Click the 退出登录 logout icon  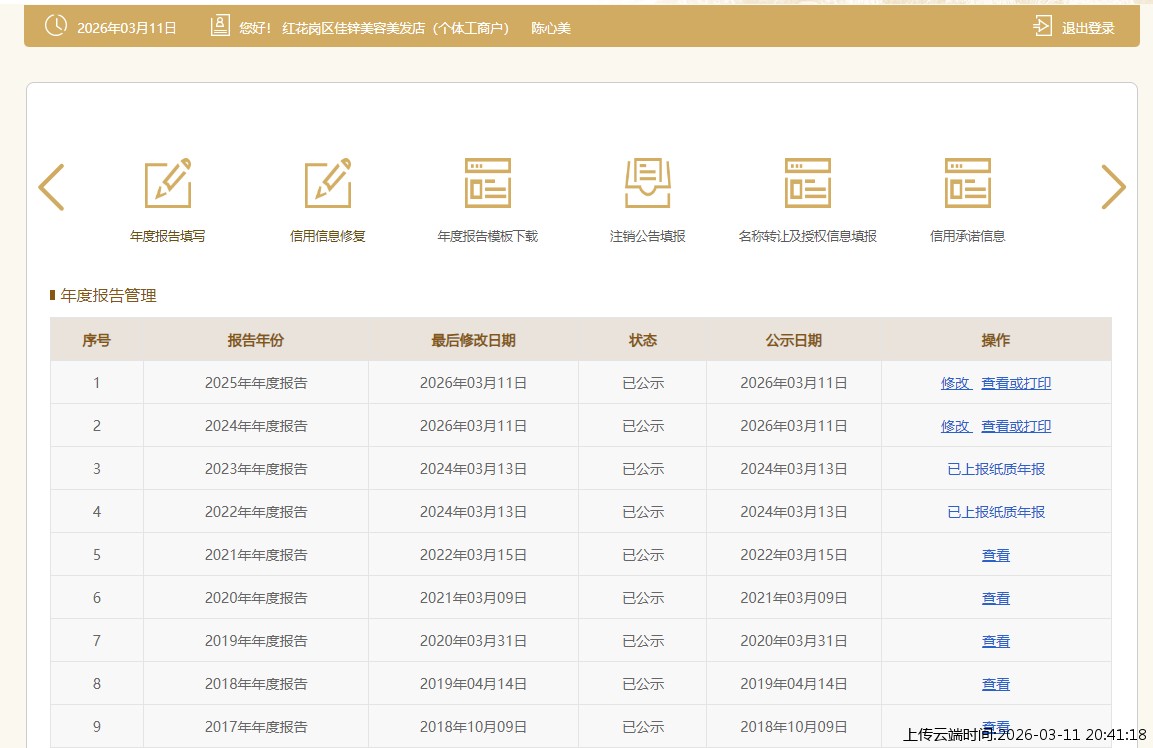point(1043,27)
